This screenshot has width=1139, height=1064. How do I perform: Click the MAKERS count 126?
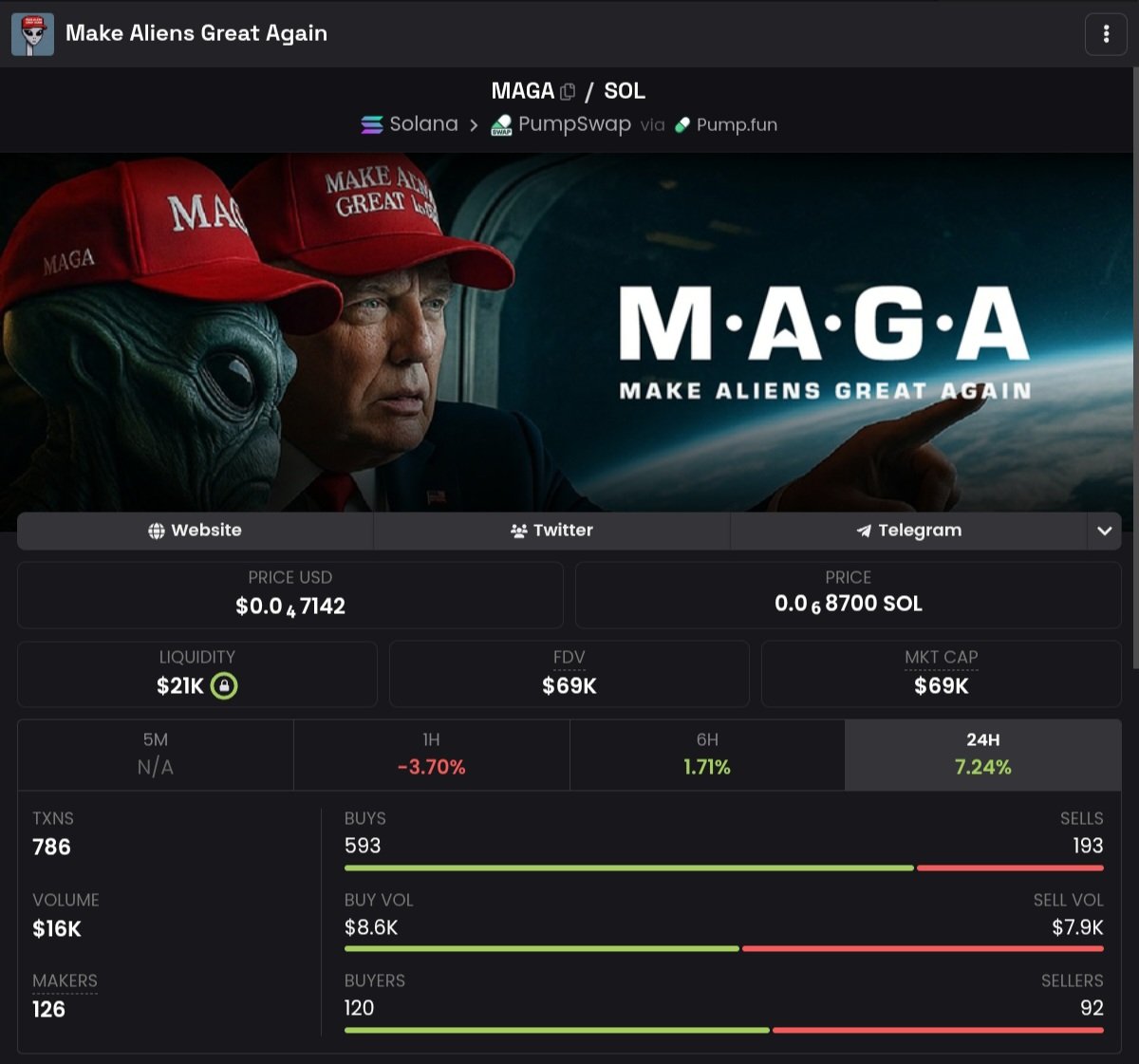click(x=48, y=1009)
